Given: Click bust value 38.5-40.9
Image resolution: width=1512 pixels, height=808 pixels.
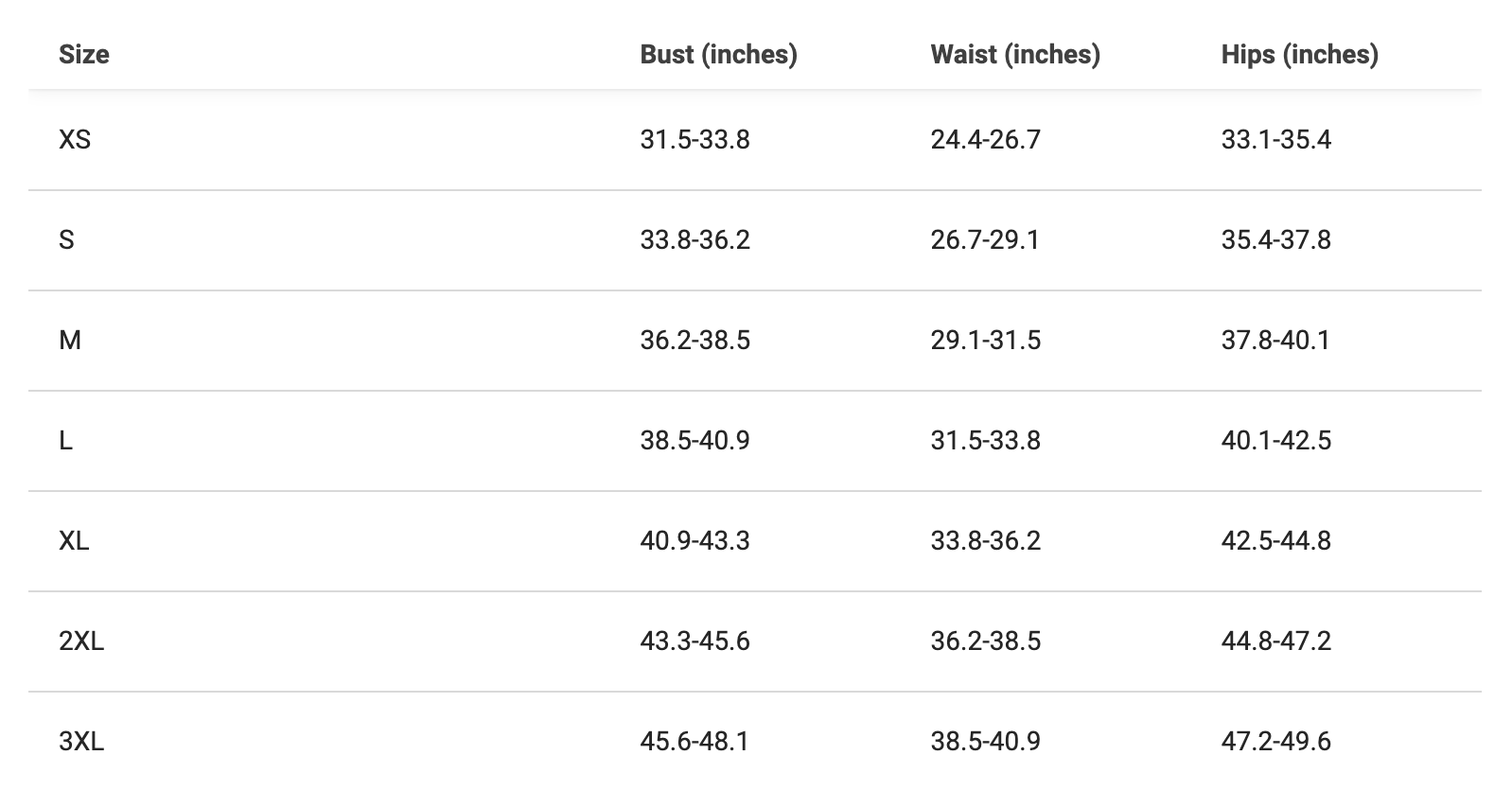Looking at the screenshot, I should [x=694, y=441].
